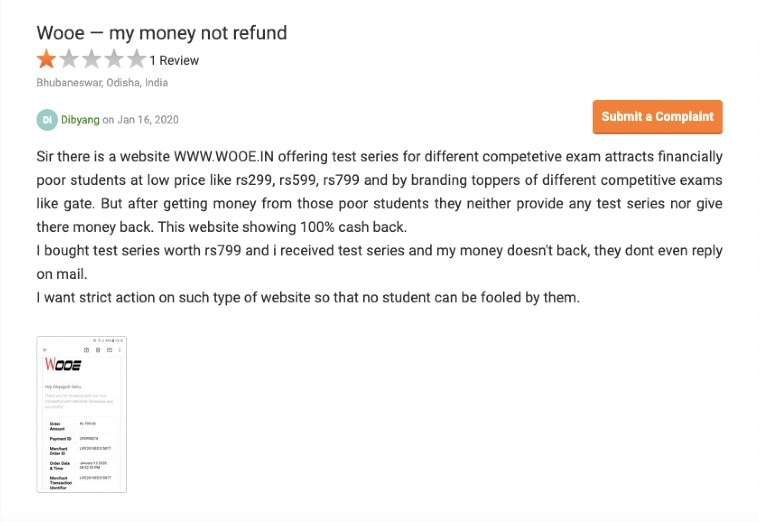The width and height of the screenshot is (759, 522).
Task: Click the Wooe logo in attached screenshot
Action: tap(63, 365)
